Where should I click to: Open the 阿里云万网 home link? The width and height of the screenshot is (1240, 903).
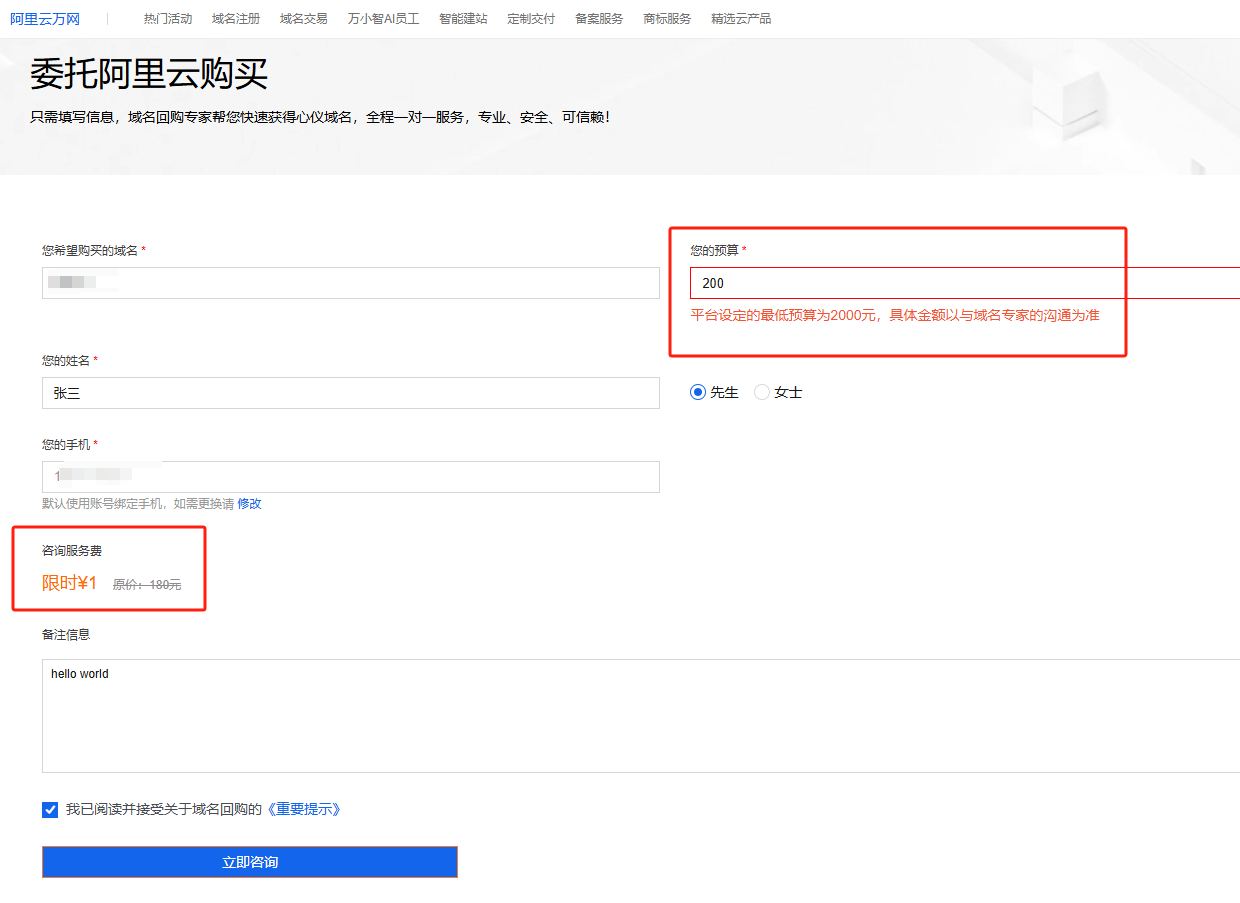(x=45, y=19)
